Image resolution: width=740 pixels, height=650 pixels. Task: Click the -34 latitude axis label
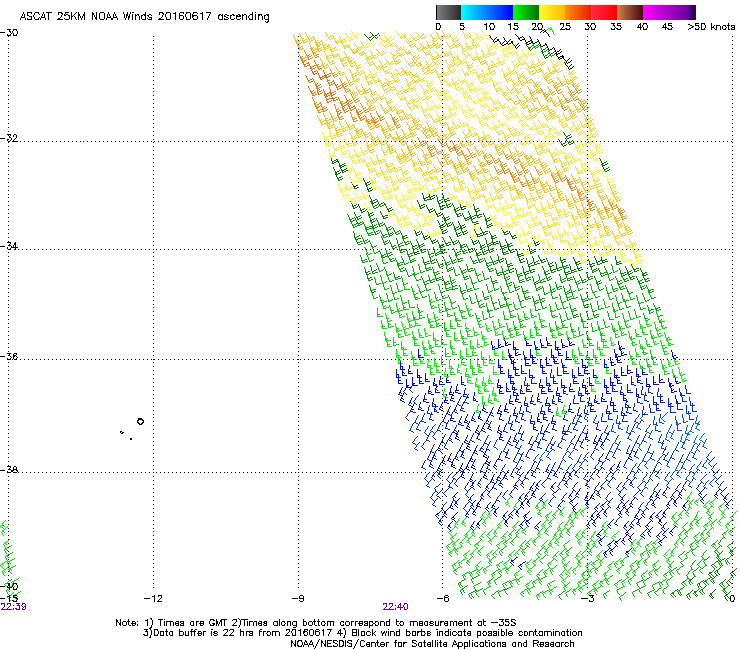[x=9, y=246]
